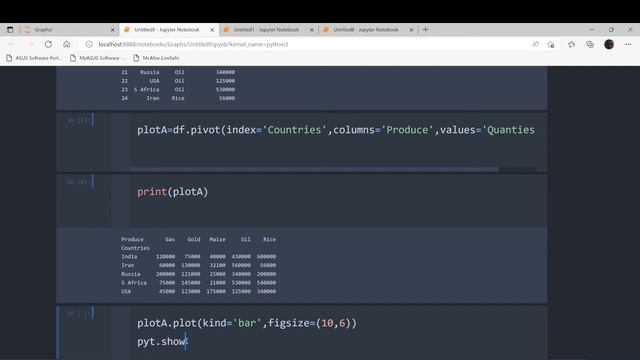Go forward to the next page

[30, 44]
